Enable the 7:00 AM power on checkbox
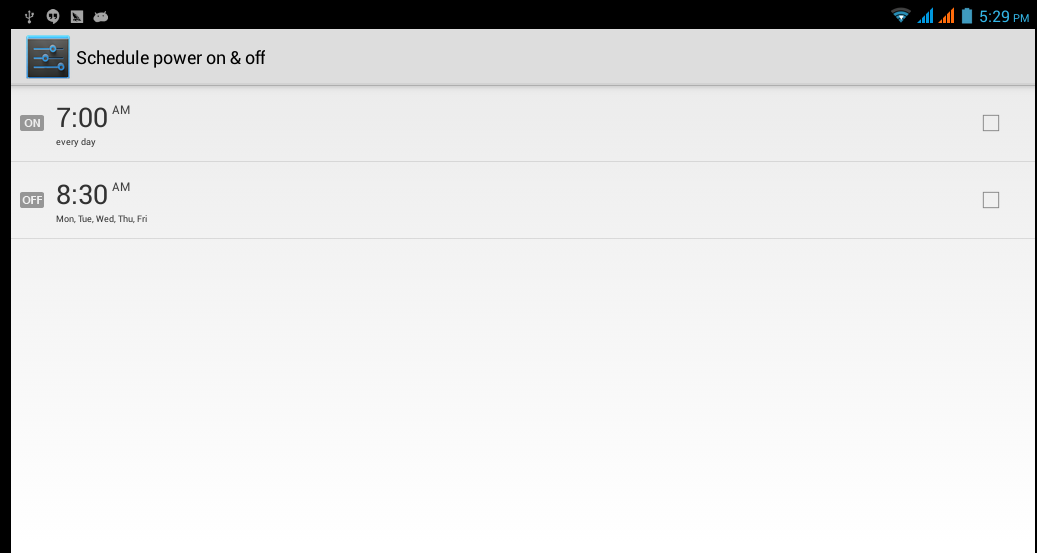 click(x=991, y=123)
